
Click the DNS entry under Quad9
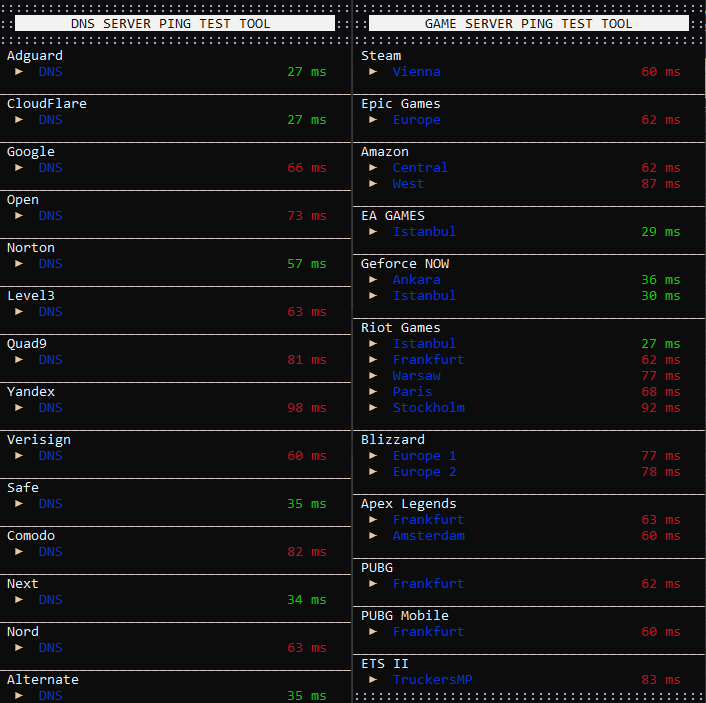(50, 359)
